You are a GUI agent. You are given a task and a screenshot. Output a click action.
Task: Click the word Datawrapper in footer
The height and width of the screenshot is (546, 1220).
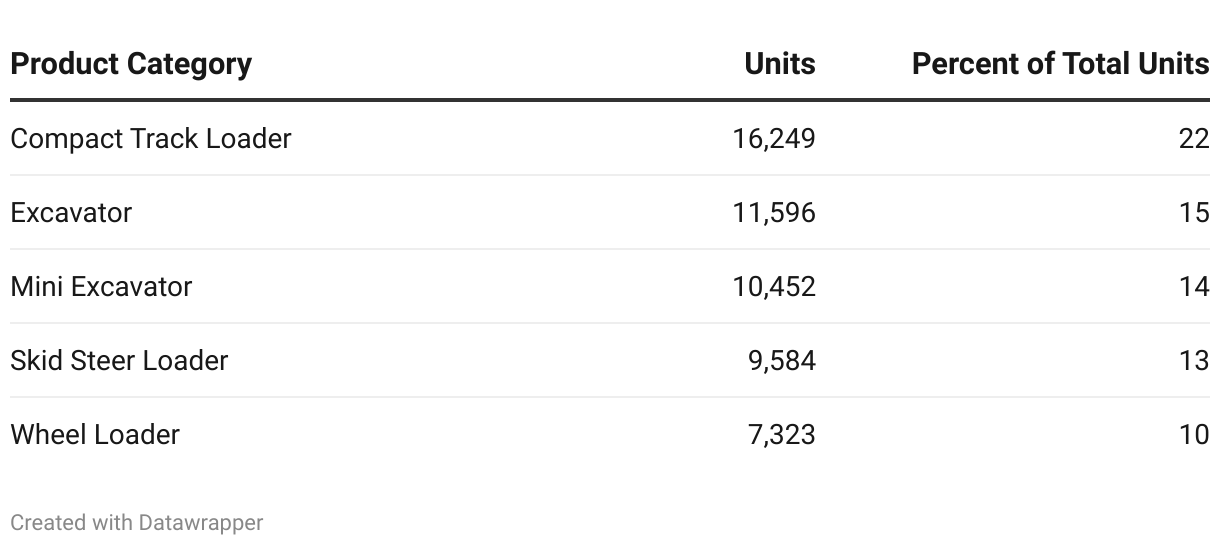click(x=201, y=522)
